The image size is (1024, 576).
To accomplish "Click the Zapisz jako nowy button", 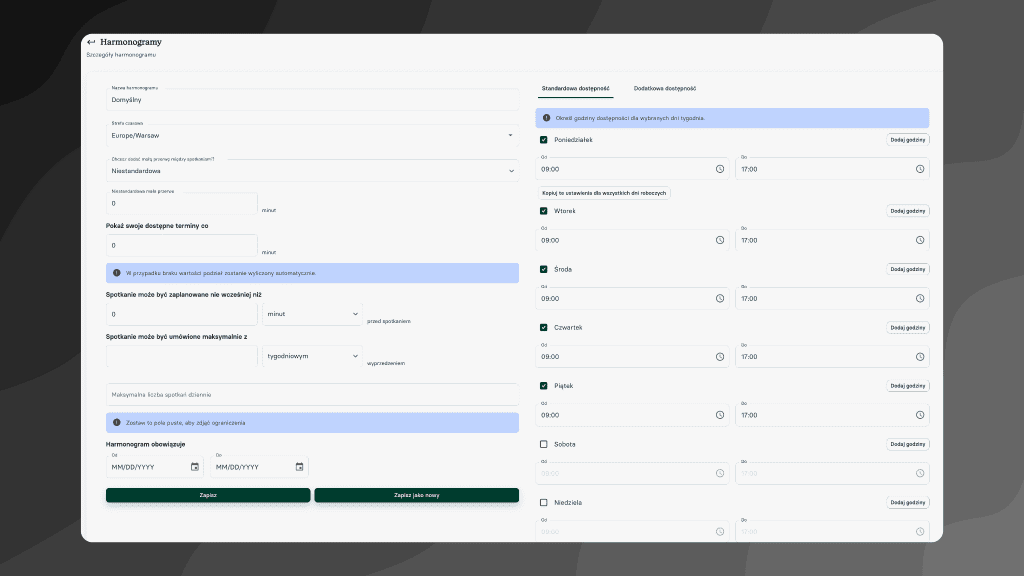I will tap(416, 495).
